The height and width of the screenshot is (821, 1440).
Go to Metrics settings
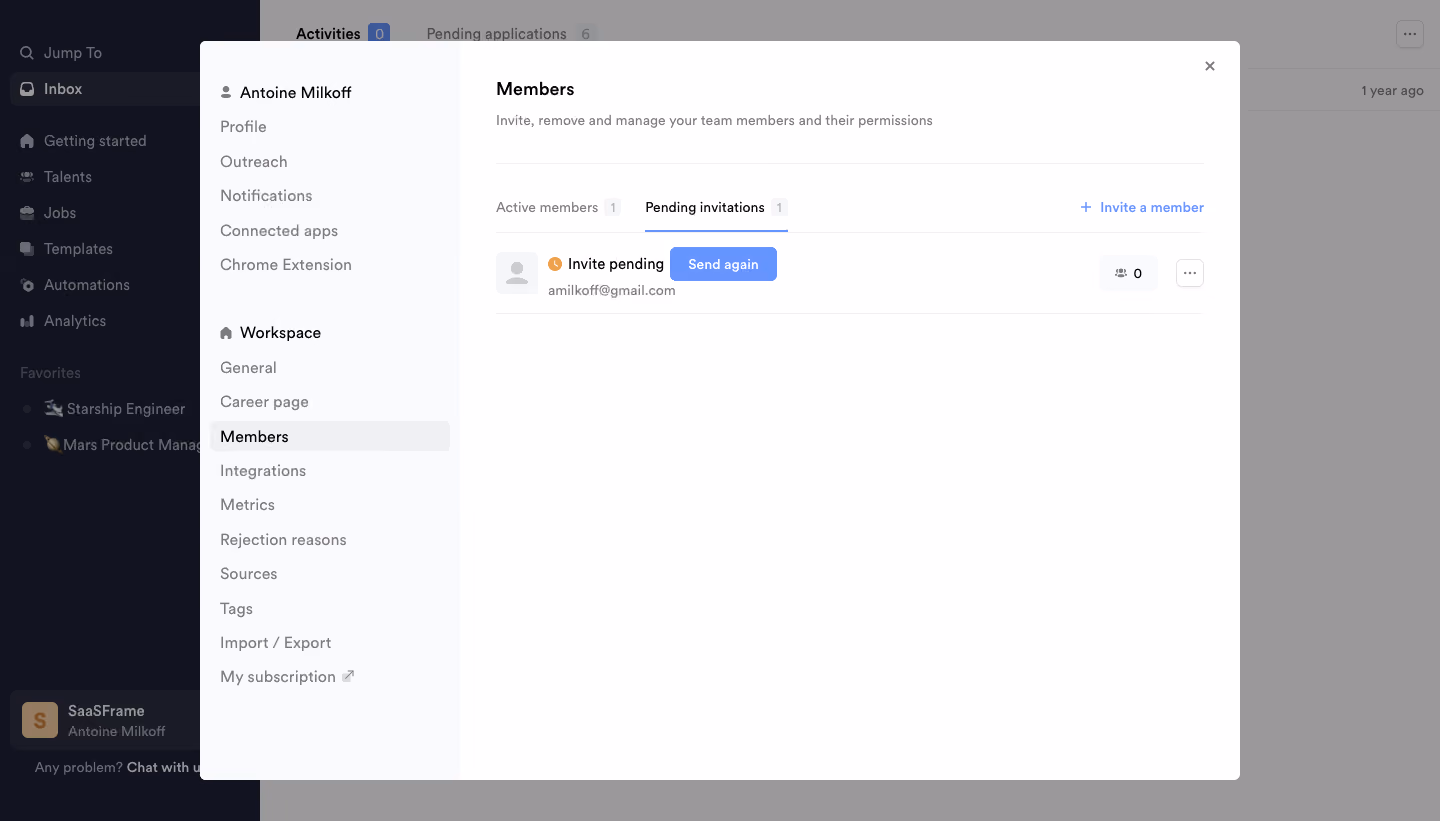pos(247,505)
